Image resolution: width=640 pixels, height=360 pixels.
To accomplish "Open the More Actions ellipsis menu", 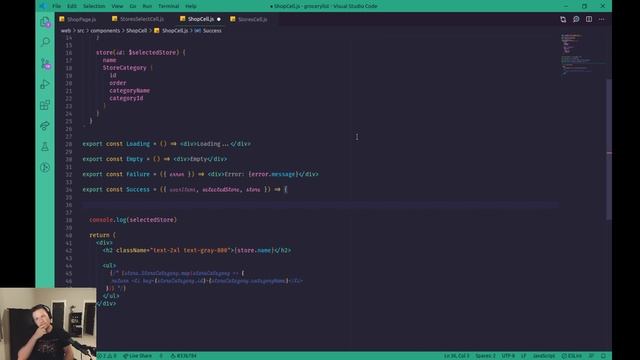I will (x=602, y=19).
